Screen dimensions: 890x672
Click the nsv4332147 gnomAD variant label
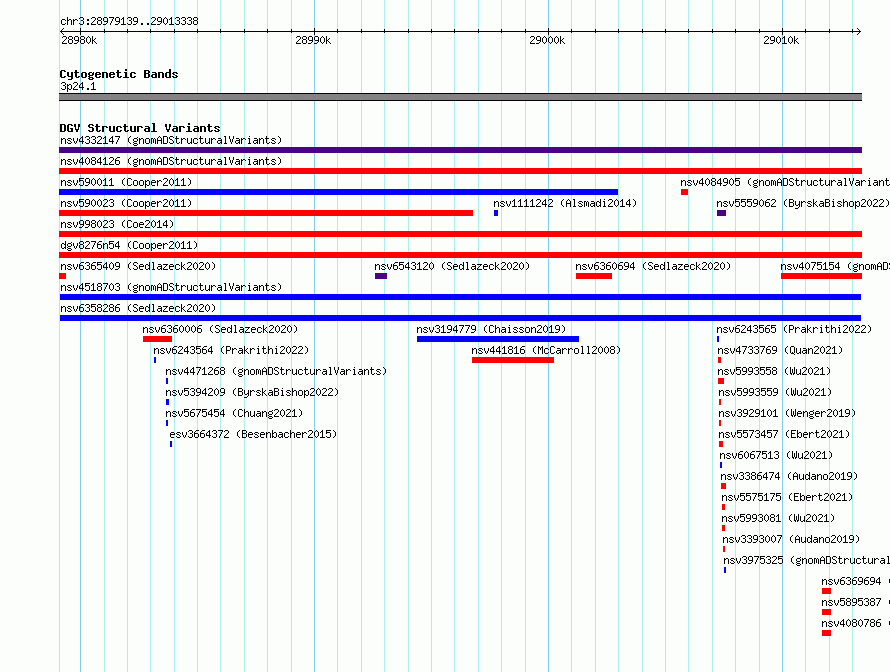tap(171, 140)
